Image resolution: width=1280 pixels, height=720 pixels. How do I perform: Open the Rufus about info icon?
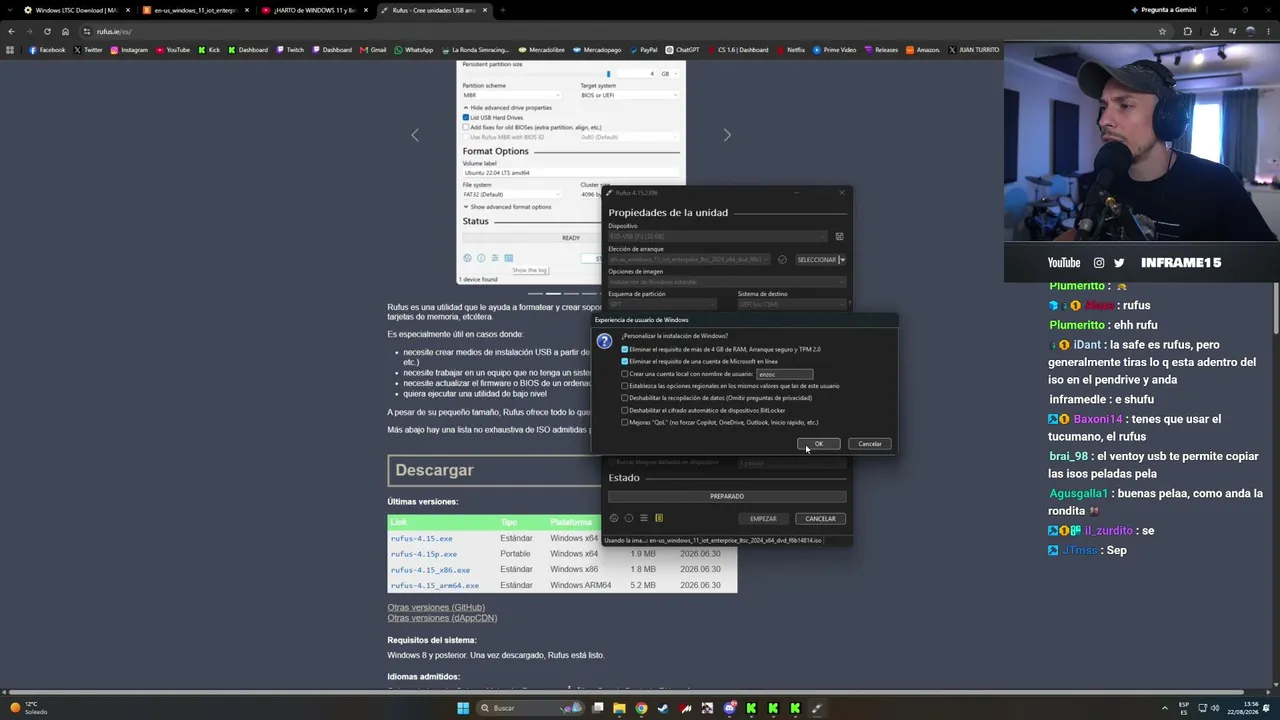click(629, 518)
